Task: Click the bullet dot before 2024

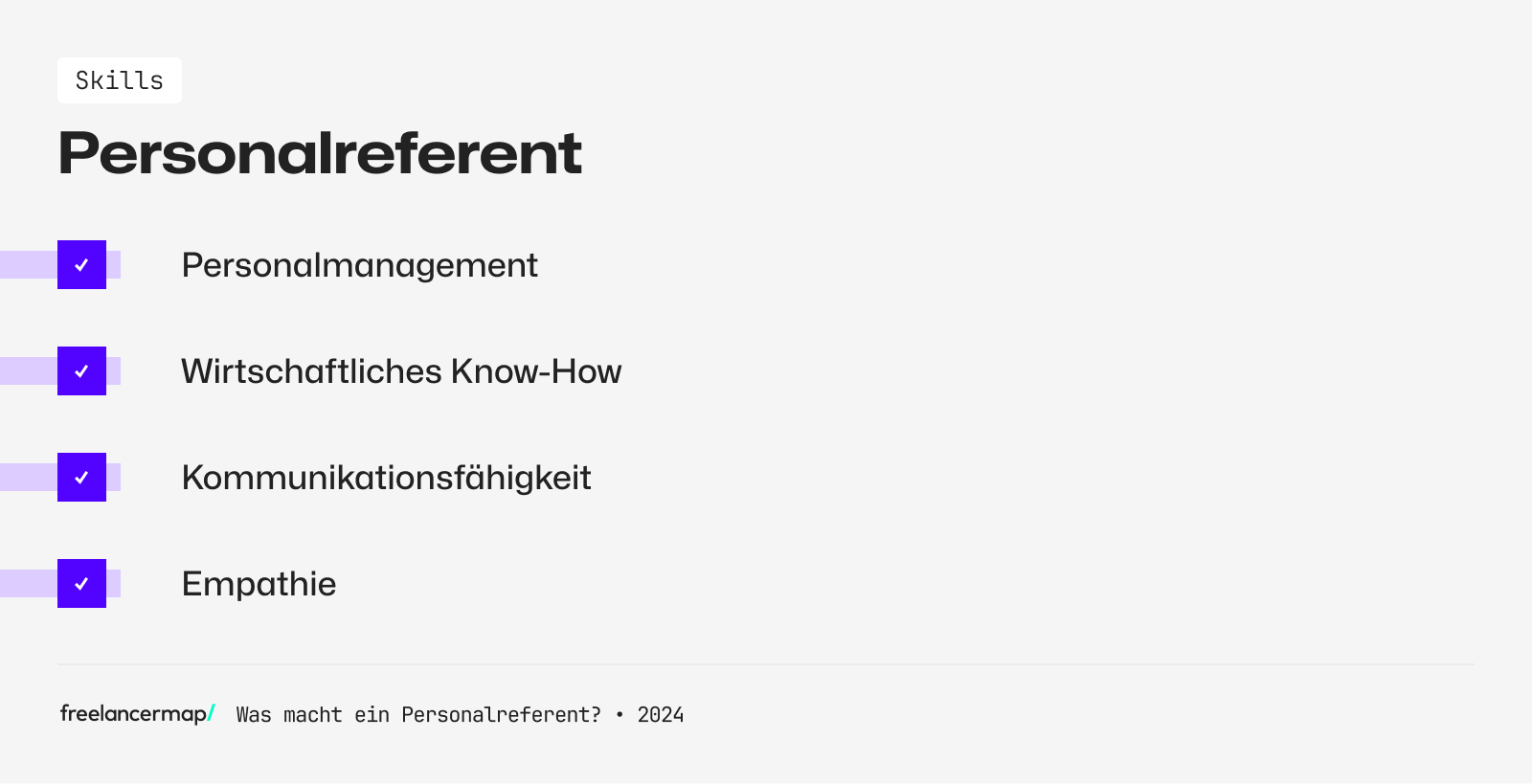Action: (x=620, y=715)
